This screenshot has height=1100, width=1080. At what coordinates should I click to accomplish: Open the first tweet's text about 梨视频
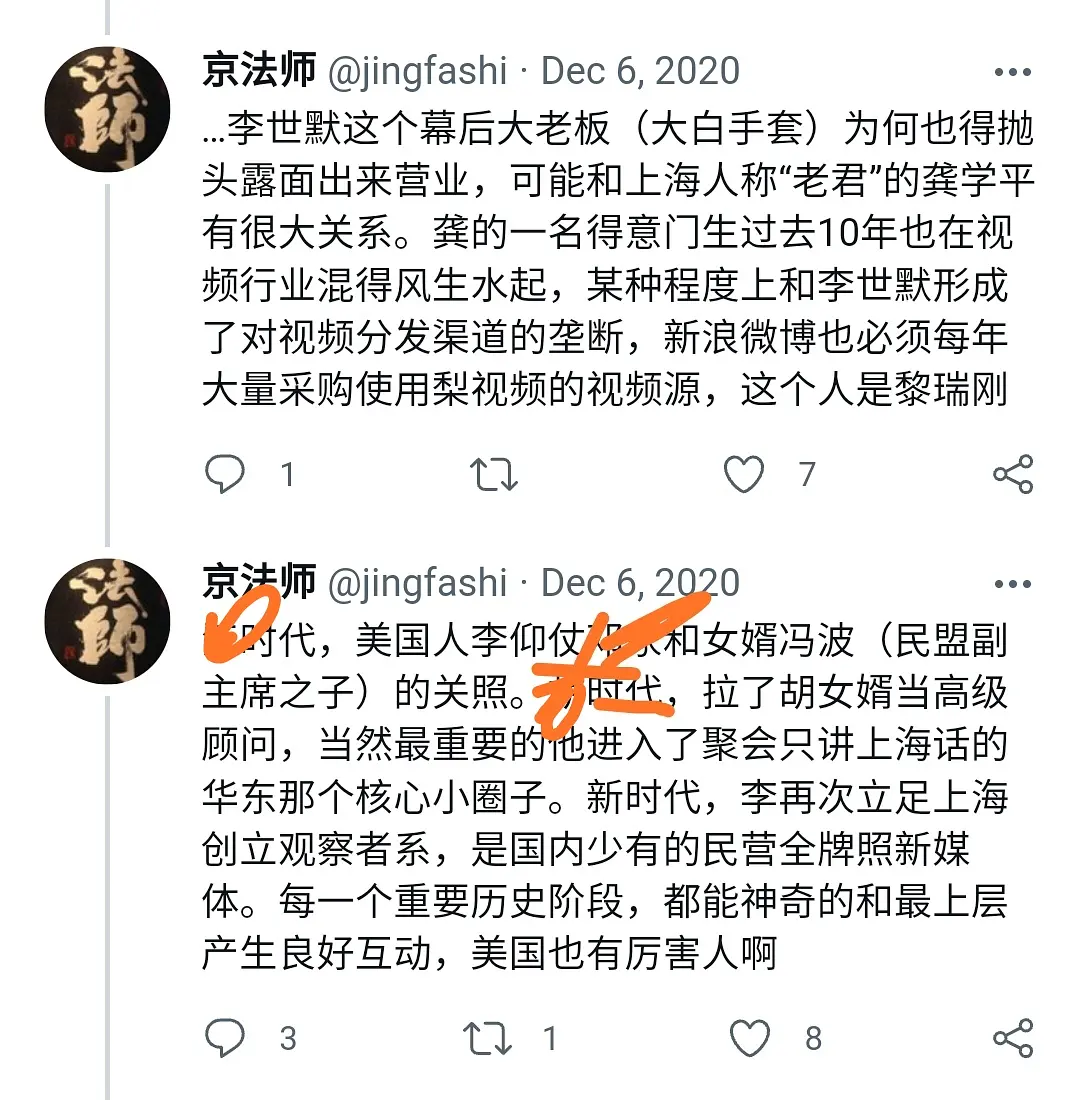coord(618,259)
